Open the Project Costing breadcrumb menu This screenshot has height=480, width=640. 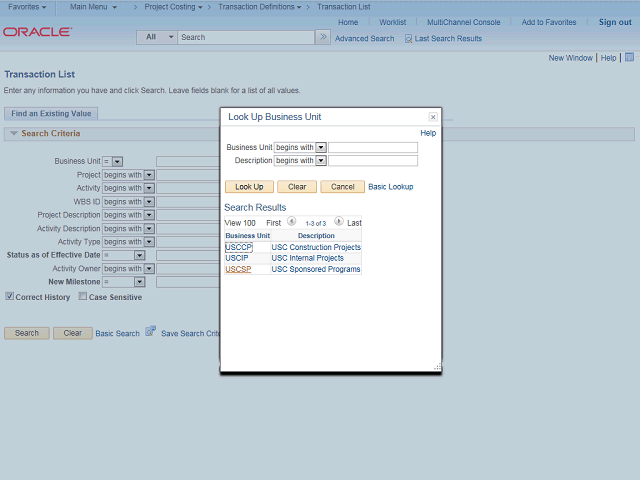pos(173,7)
